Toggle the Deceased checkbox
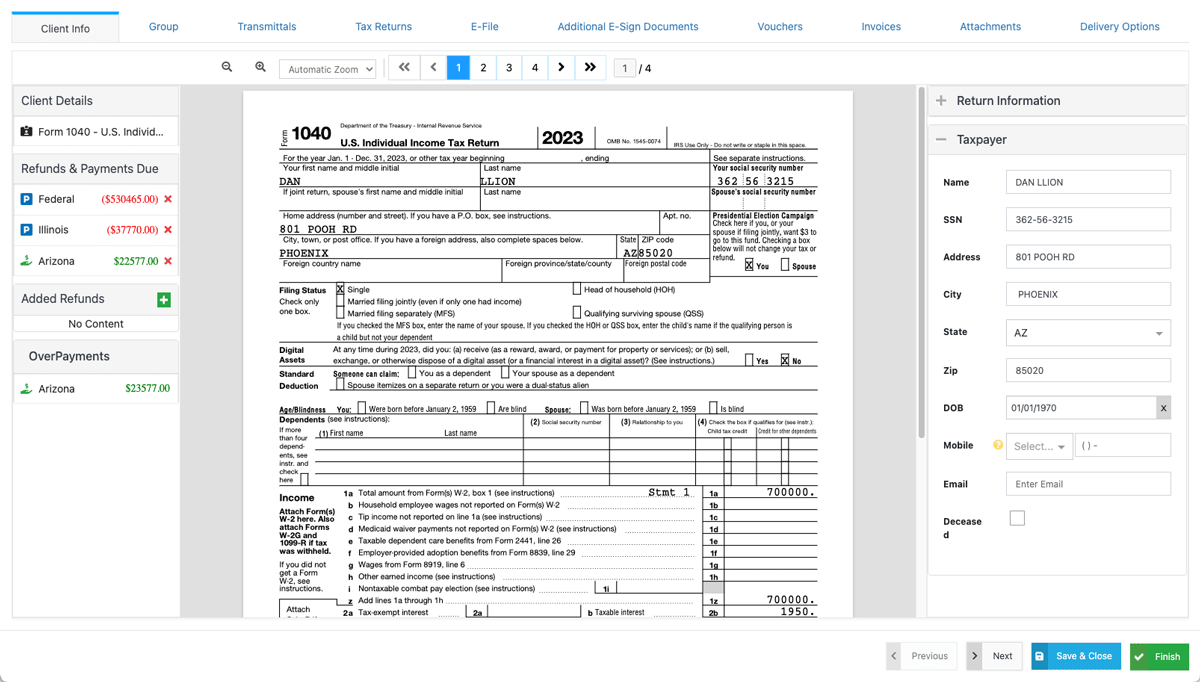Screen dimensions: 1200x682 [1017, 518]
